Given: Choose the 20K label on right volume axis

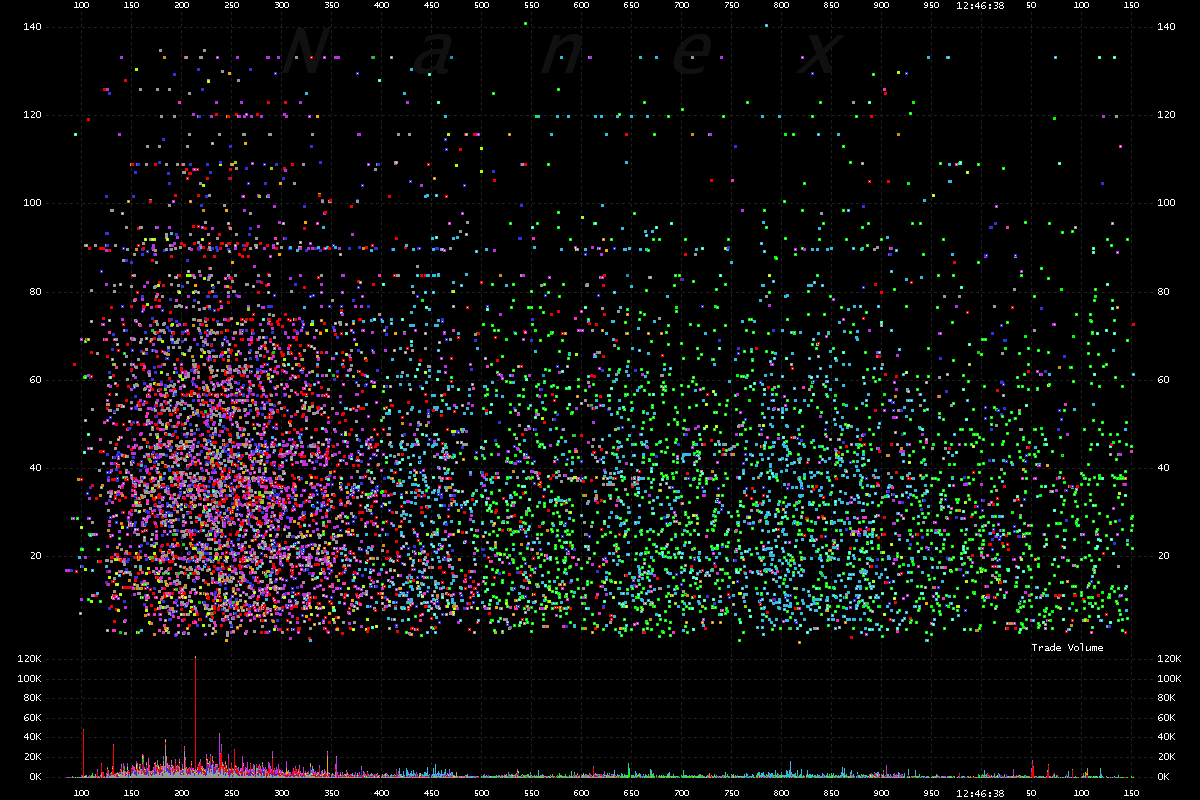Looking at the screenshot, I should [1166, 757].
